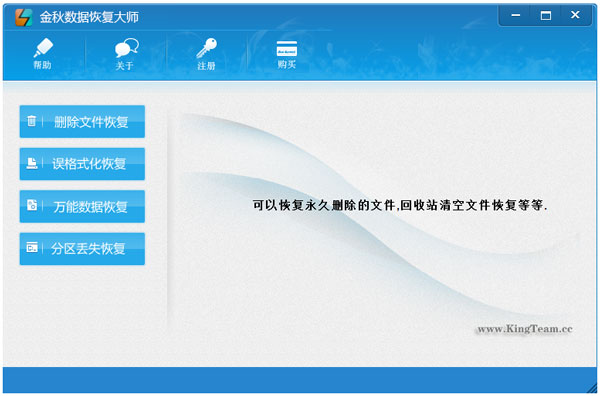600x396 pixels.
Task: Visit the www.KingTeam.cc website link
Action: [x=525, y=329]
